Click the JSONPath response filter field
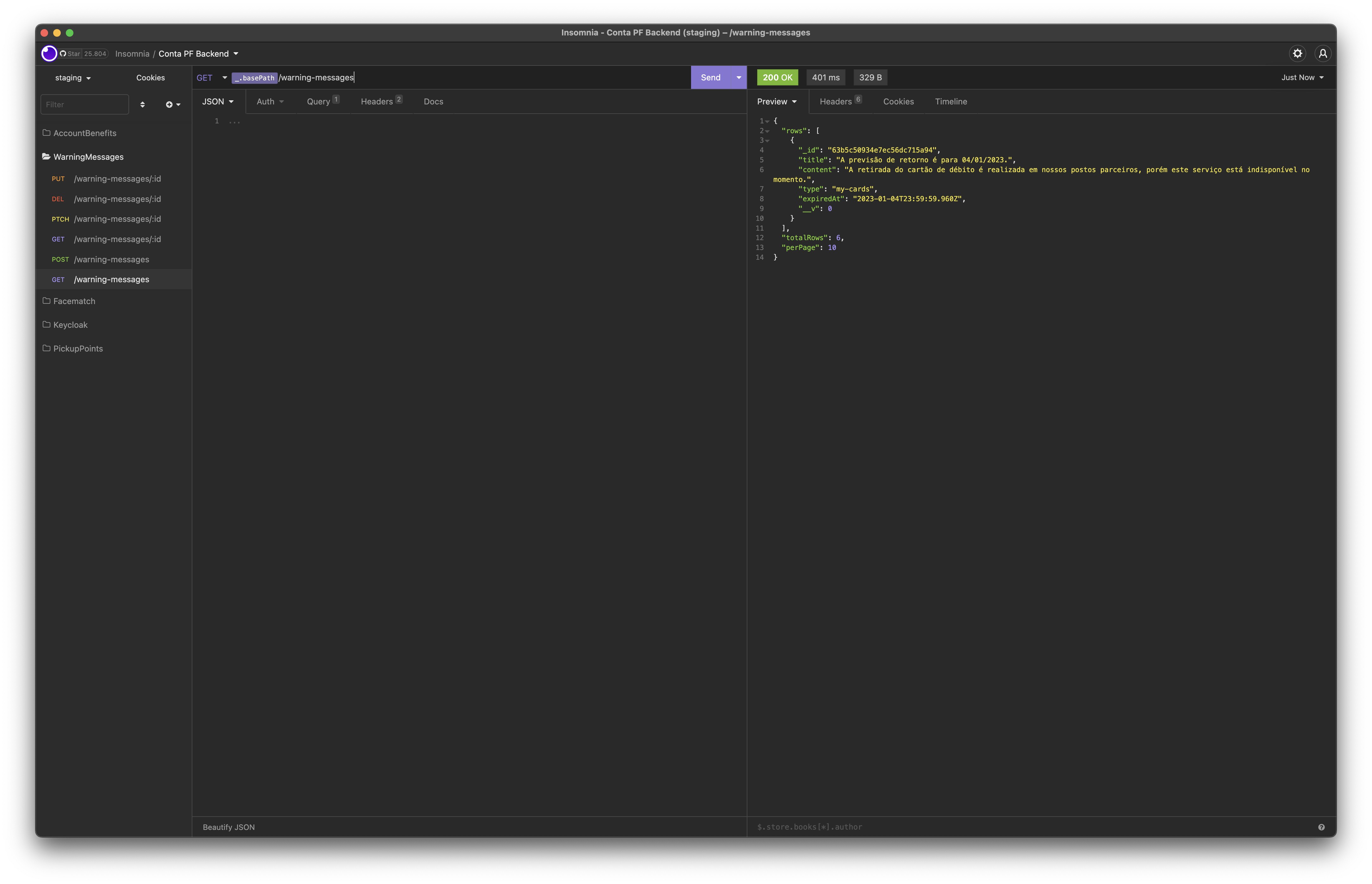The height and width of the screenshot is (884, 1372). coord(1033,827)
